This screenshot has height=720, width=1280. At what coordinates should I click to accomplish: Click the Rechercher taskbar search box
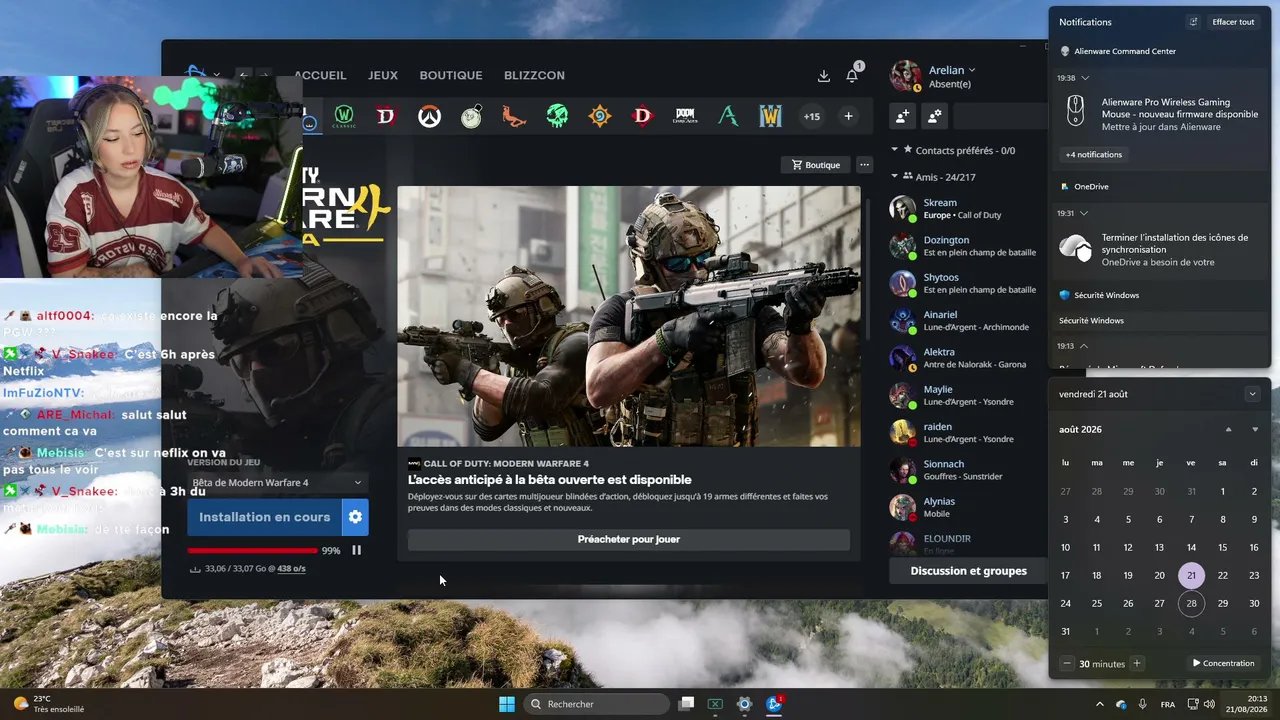tap(597, 704)
